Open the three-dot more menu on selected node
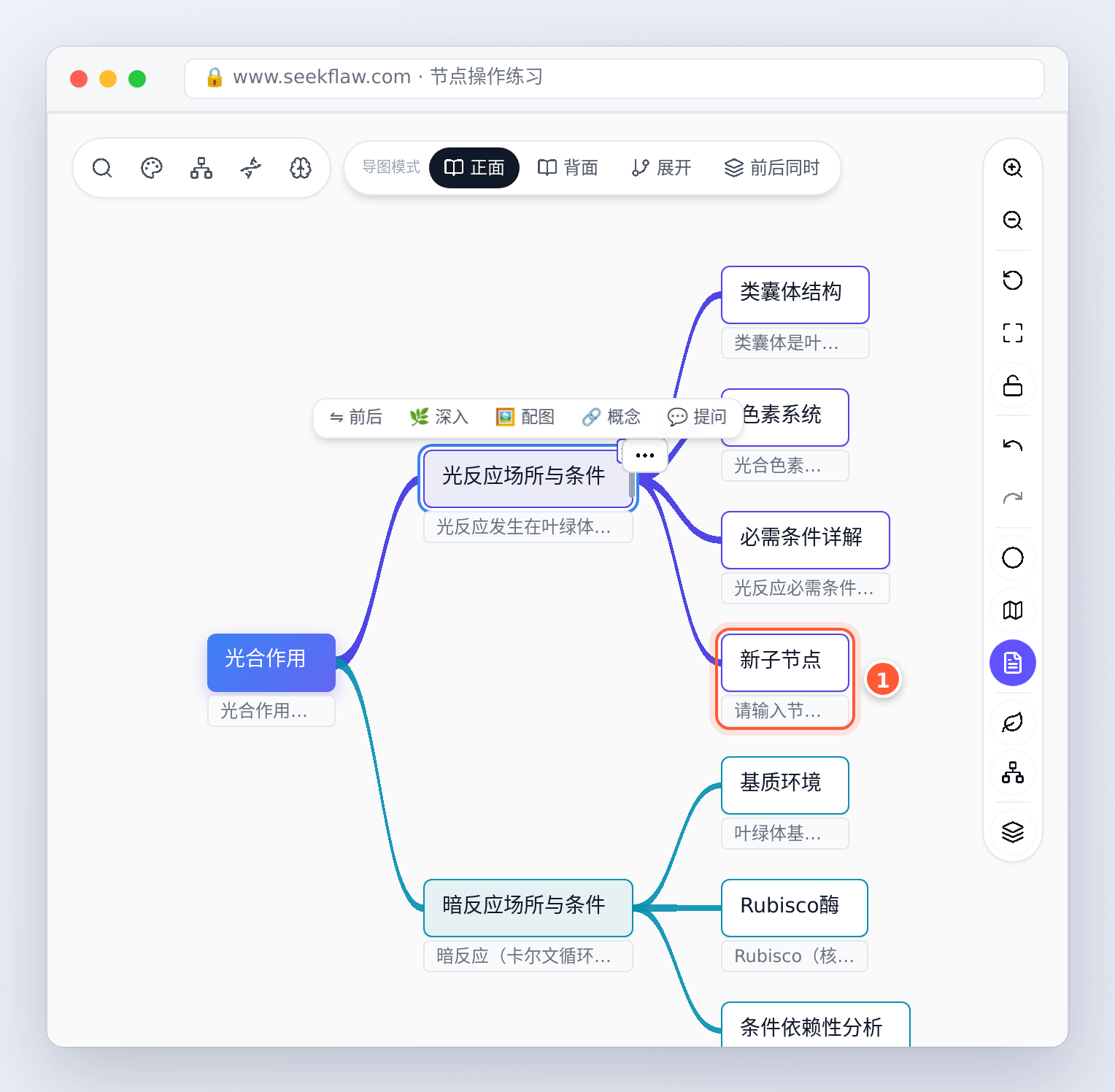Screen dimensions: 1115x1092 pyautogui.click(x=645, y=455)
